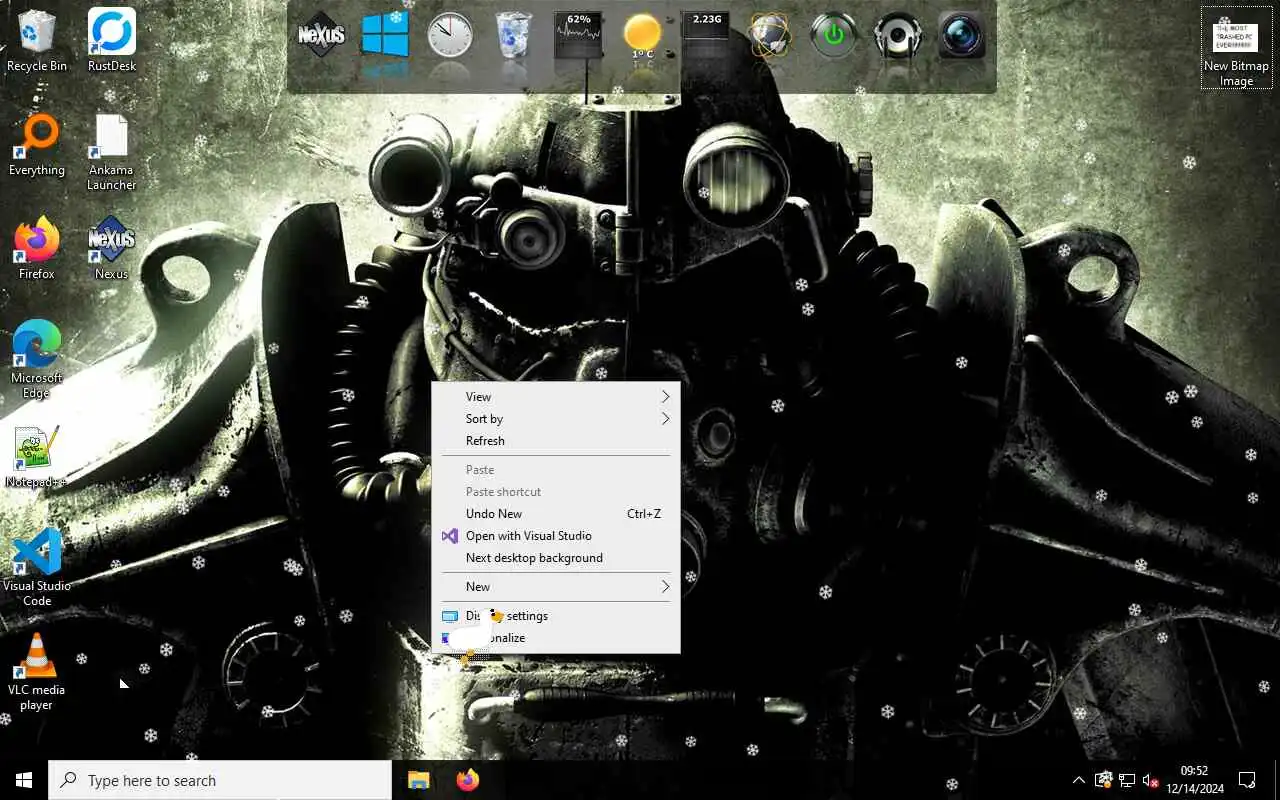Image resolution: width=1280 pixels, height=800 pixels.
Task: Open the Windows Start menu
Action: (x=24, y=780)
